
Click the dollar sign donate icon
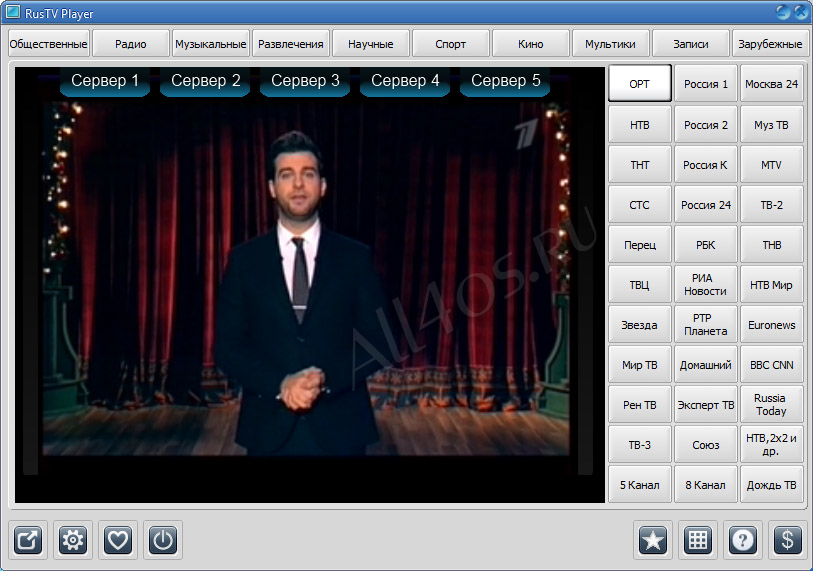tap(788, 540)
